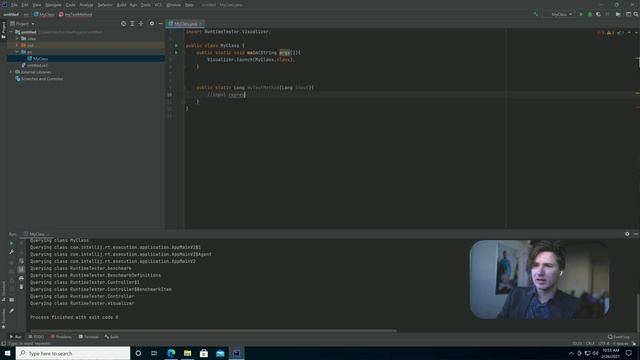Select MyClass in the project tree
Viewport: 640px width, 360px height.
tap(38, 59)
